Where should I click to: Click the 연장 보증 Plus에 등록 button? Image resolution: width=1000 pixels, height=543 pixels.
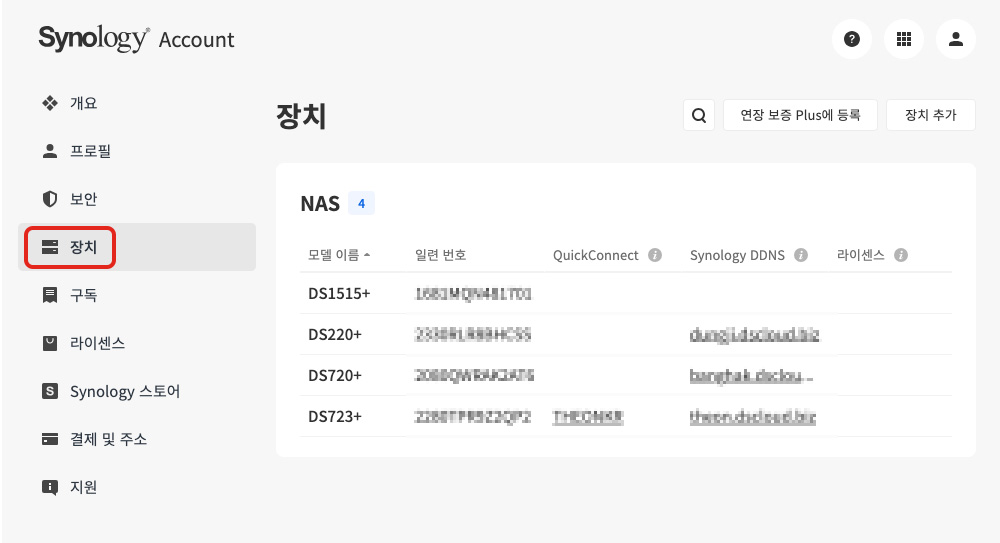(800, 115)
